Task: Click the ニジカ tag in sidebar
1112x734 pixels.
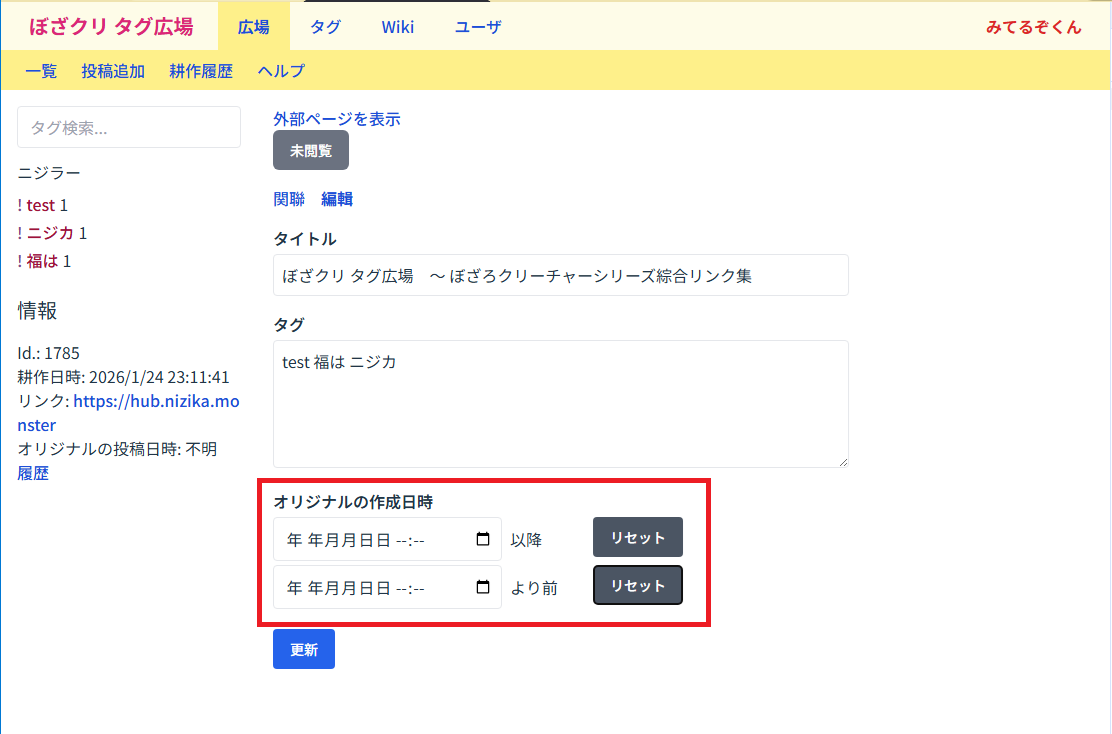Action: 50,233
